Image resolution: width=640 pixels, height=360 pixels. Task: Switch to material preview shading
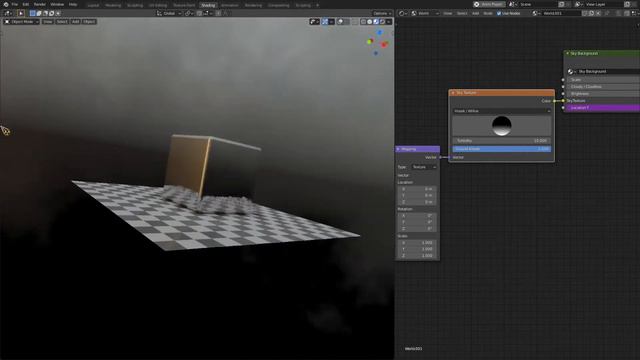pos(376,22)
